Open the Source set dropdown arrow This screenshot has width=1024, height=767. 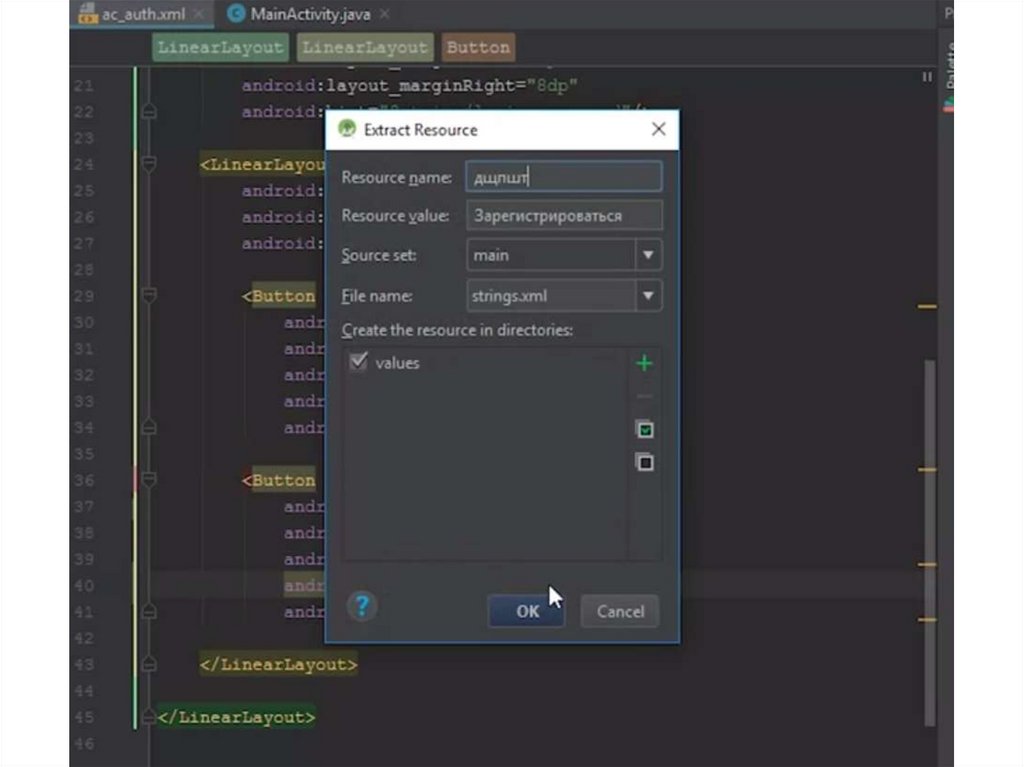pos(648,255)
